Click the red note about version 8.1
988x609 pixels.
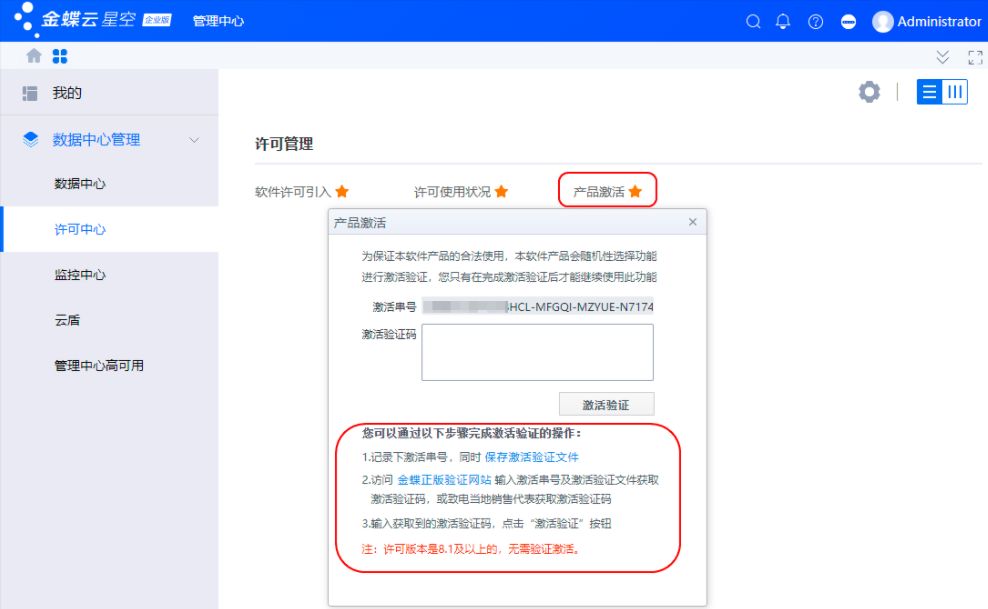(470, 549)
